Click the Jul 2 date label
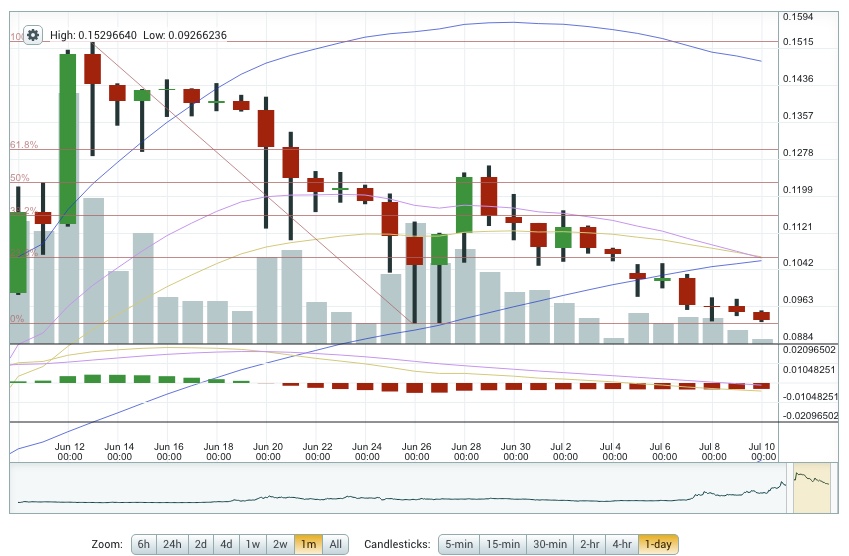Image resolution: width=849 pixels, height=556 pixels. pos(565,452)
